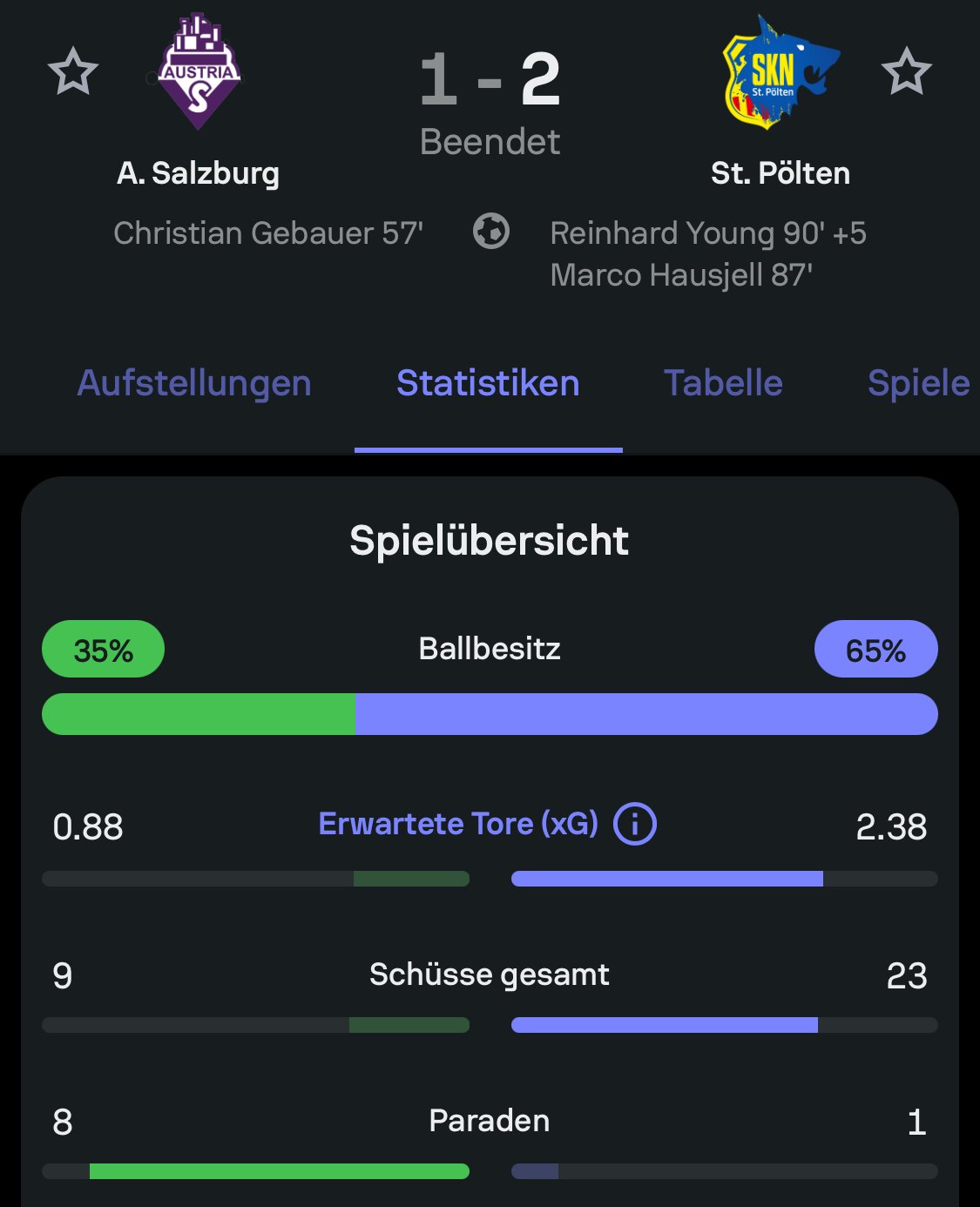Screen dimensions: 980x1207
Task: Tap the 1 - 2 final score
Action: [x=490, y=80]
